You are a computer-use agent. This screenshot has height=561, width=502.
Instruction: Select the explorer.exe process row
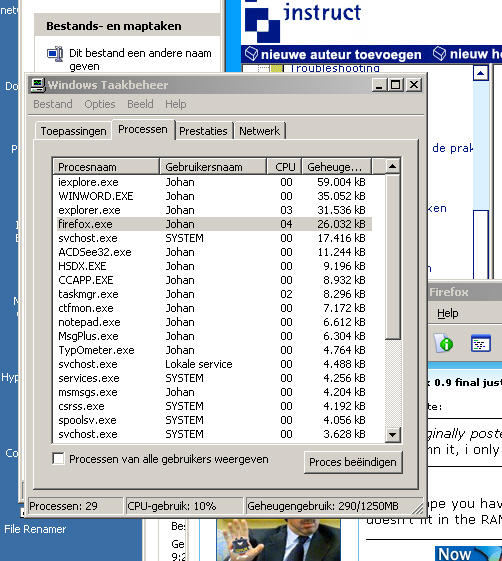[x=213, y=210]
